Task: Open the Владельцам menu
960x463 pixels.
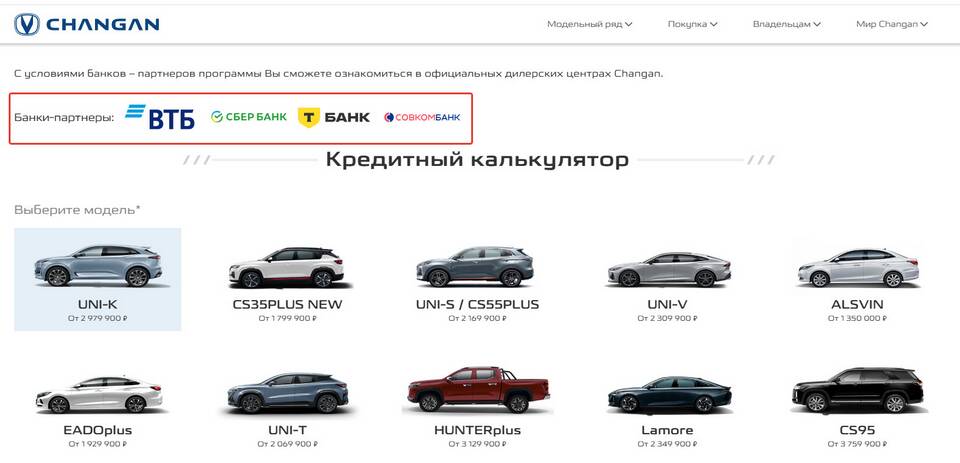Action: [x=787, y=24]
